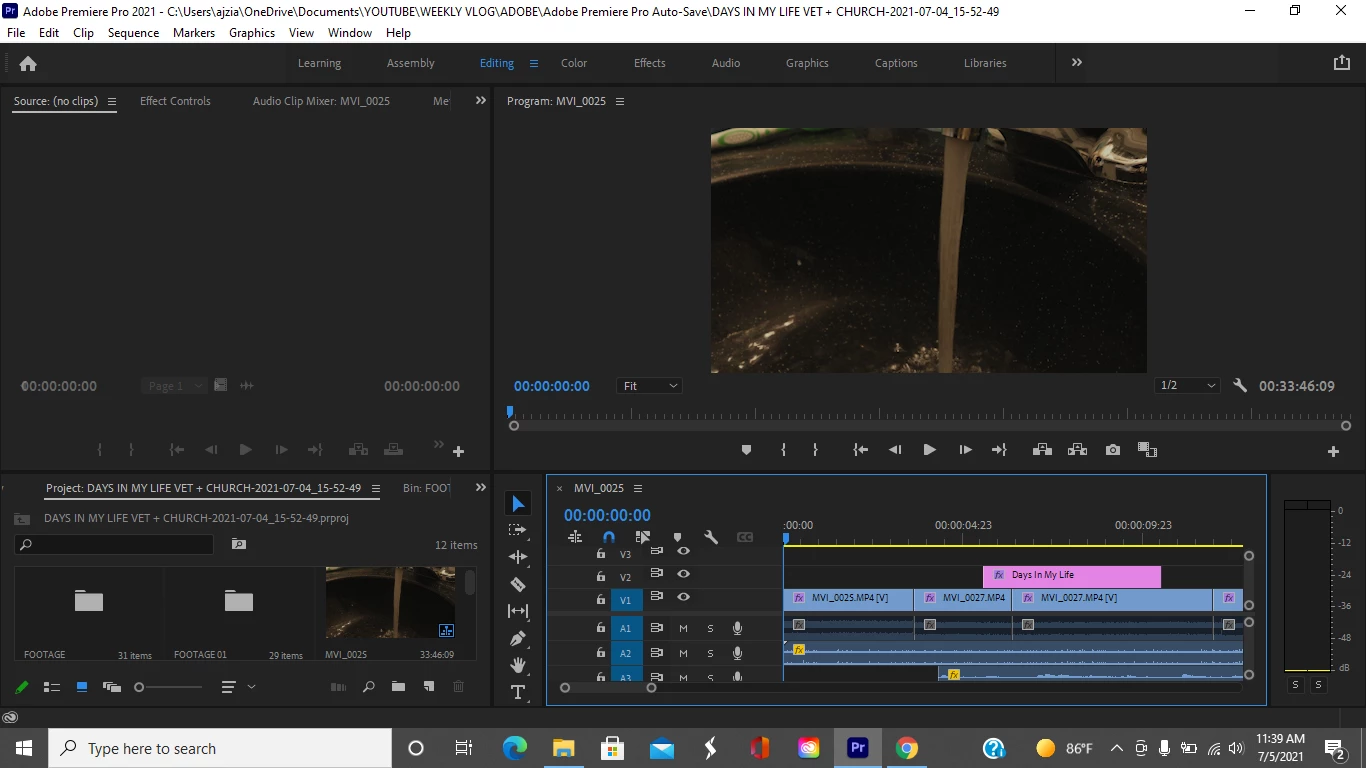The height and width of the screenshot is (768, 1366).
Task: Select the Ripple Edit tool
Action: click(x=518, y=557)
